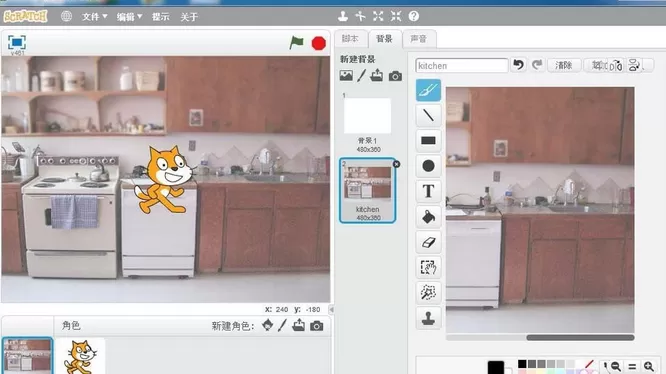This screenshot has width=666, height=374.
Task: Zoom in the paint canvas
Action: pyautogui.click(x=649, y=366)
